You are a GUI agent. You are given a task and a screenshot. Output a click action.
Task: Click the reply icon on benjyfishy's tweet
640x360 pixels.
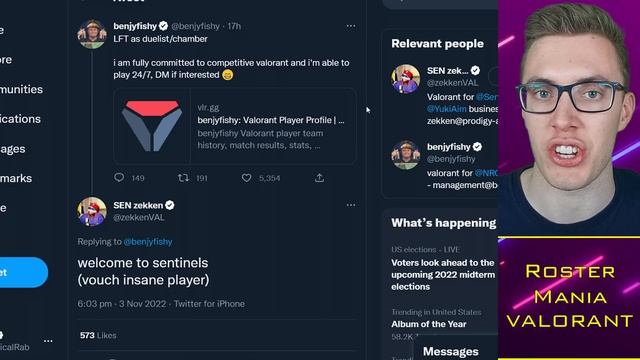(x=119, y=178)
